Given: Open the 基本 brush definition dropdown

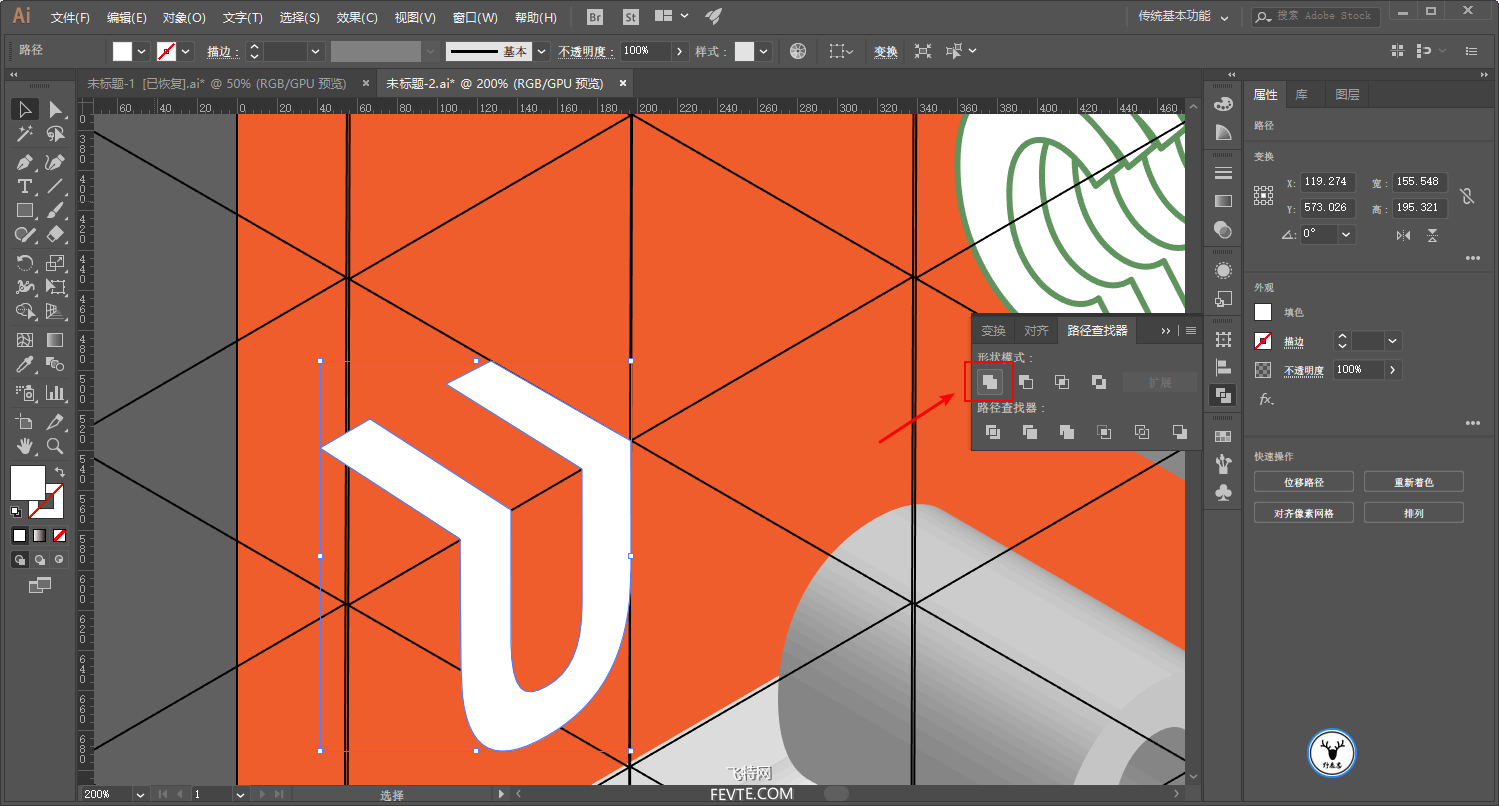Looking at the screenshot, I should (x=541, y=51).
